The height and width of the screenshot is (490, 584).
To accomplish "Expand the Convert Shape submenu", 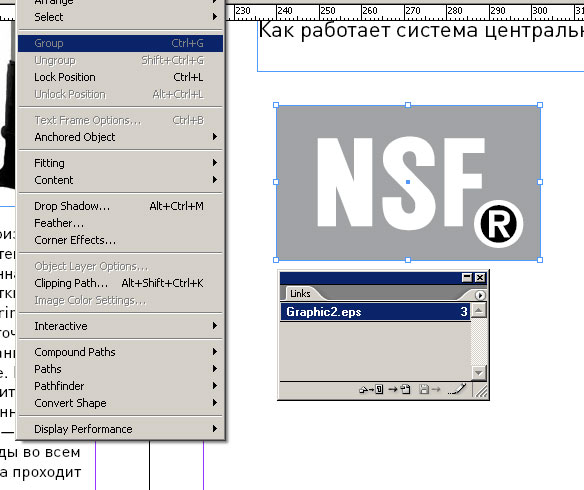I will [x=120, y=403].
